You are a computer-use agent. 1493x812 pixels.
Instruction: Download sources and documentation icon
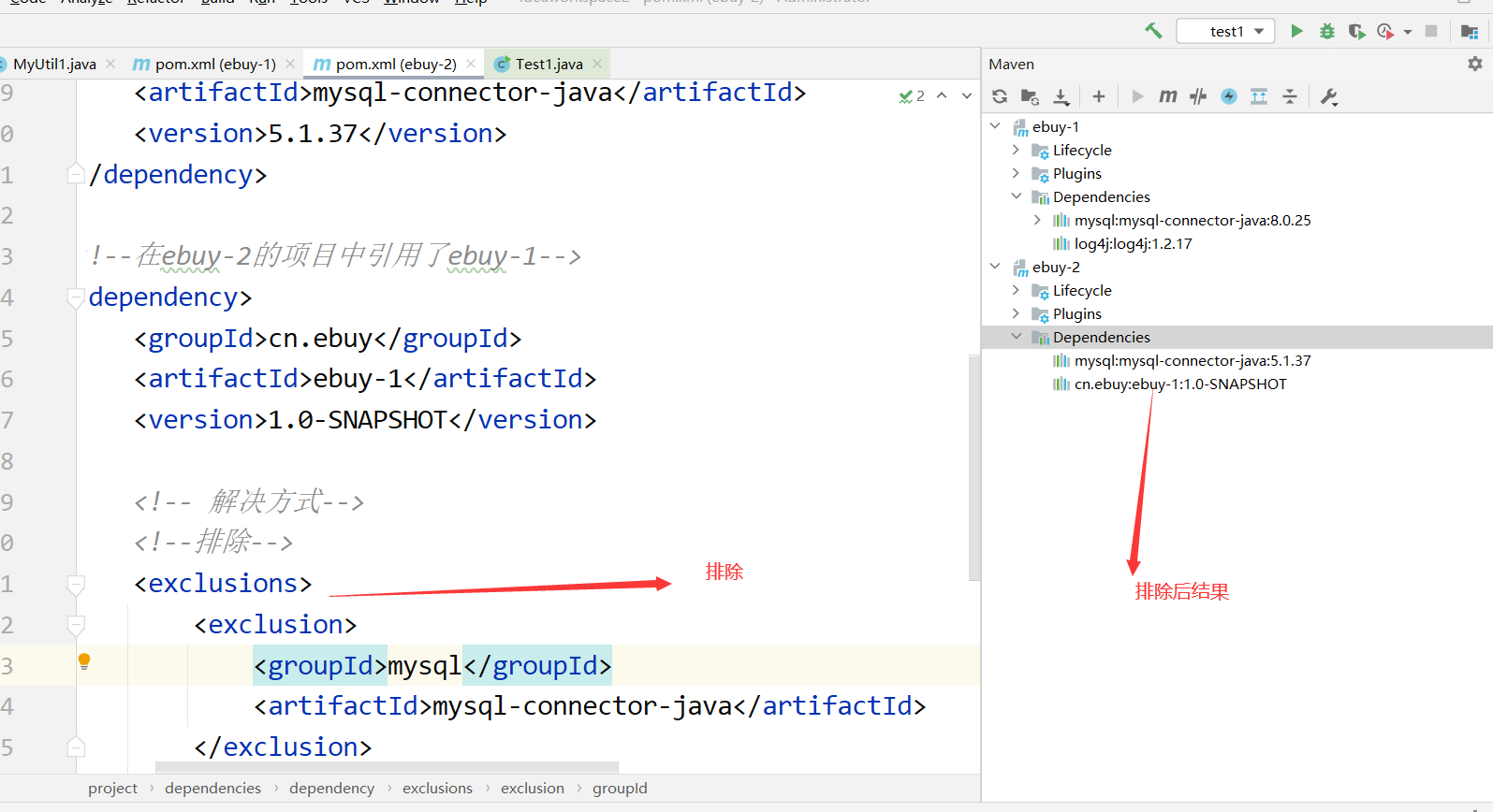pos(1061,96)
